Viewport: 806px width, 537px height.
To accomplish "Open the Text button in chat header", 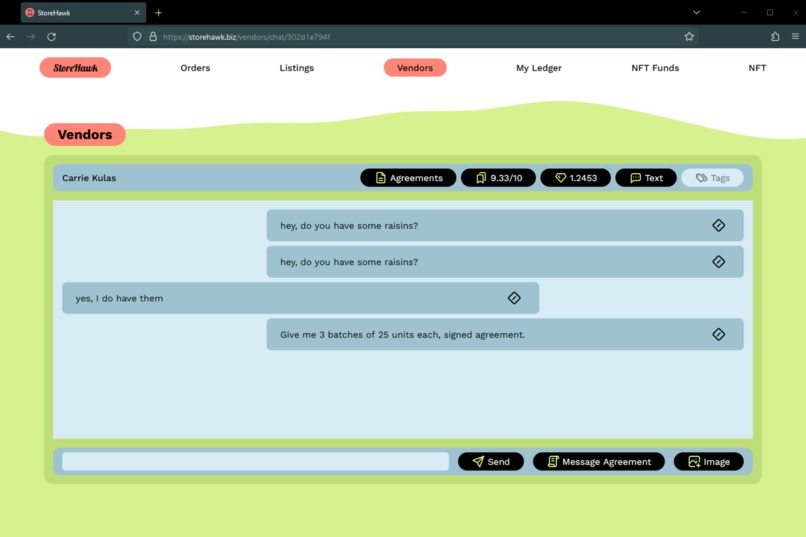I will 646,178.
